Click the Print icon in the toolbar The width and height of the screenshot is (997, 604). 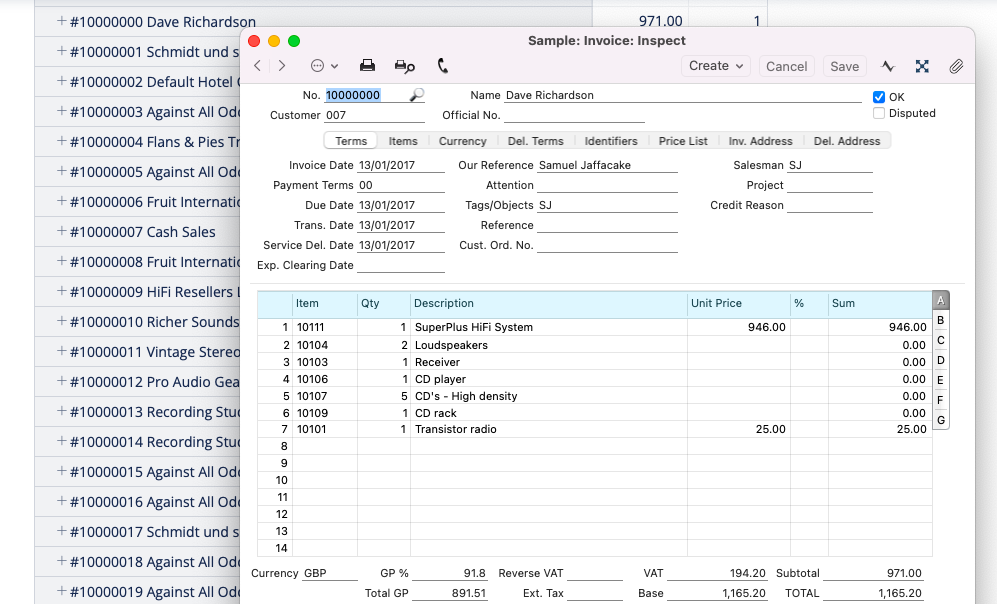tap(367, 64)
